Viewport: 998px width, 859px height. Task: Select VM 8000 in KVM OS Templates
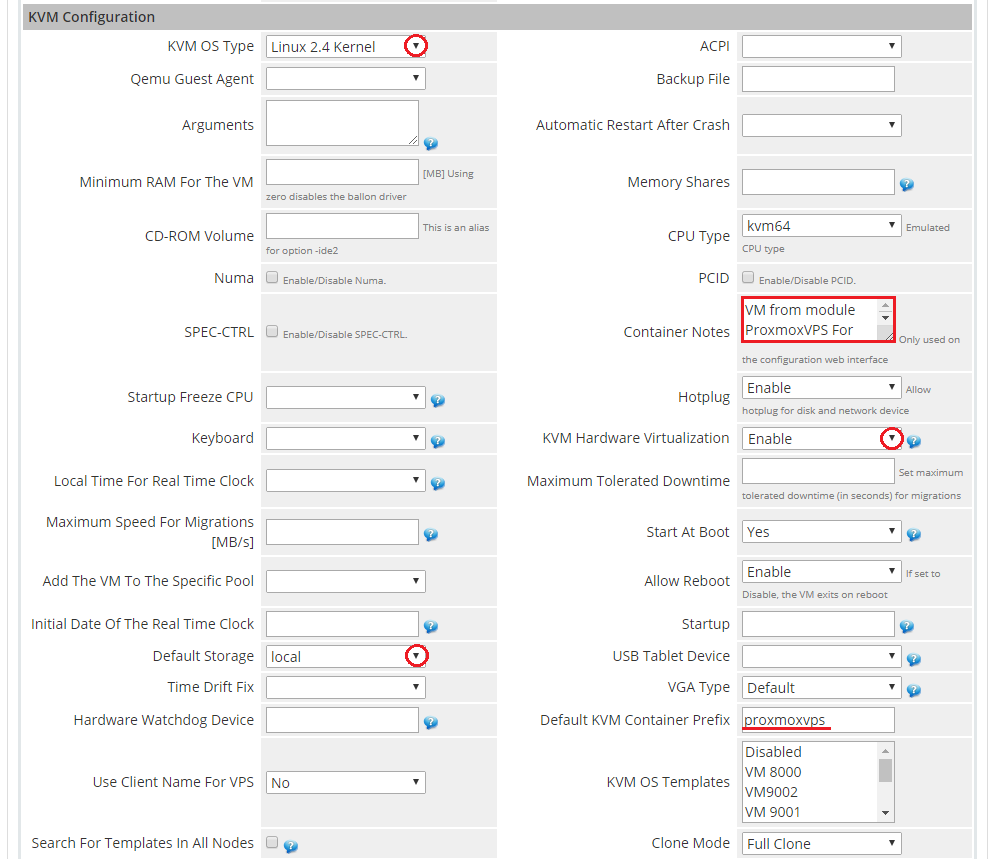click(x=810, y=772)
